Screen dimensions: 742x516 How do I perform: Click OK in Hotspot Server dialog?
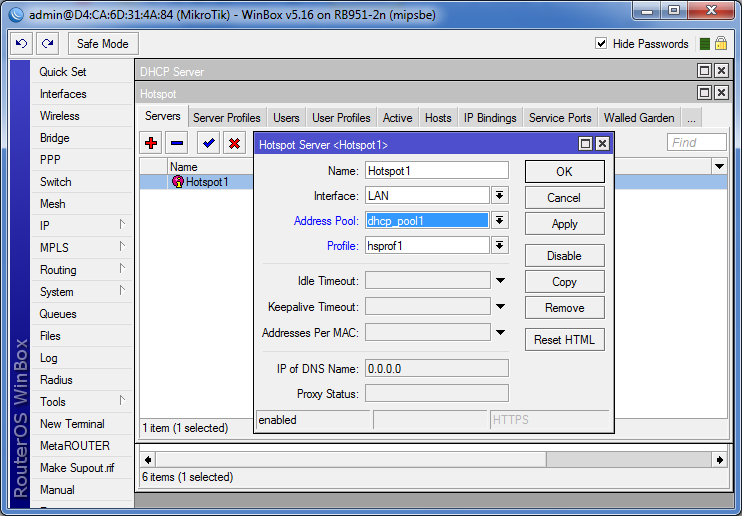tap(565, 171)
